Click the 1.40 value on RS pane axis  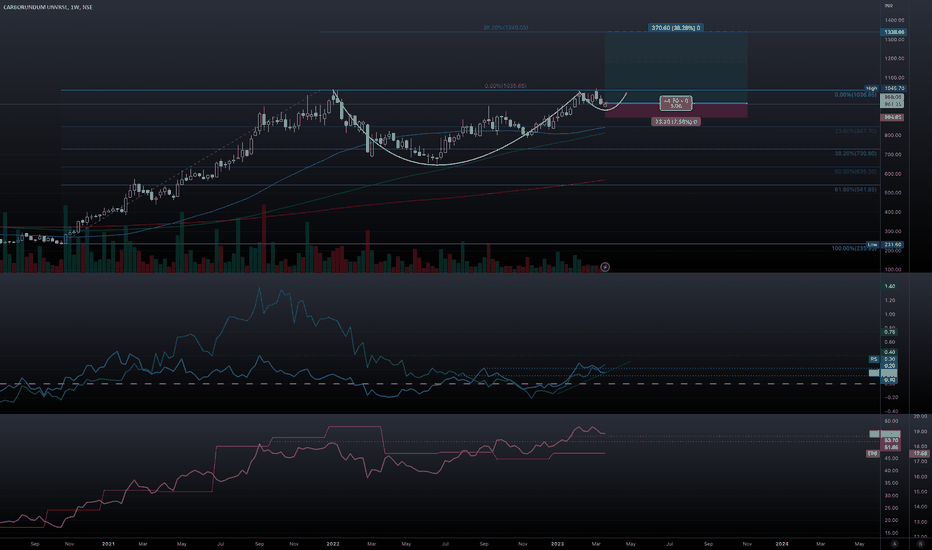pos(890,286)
